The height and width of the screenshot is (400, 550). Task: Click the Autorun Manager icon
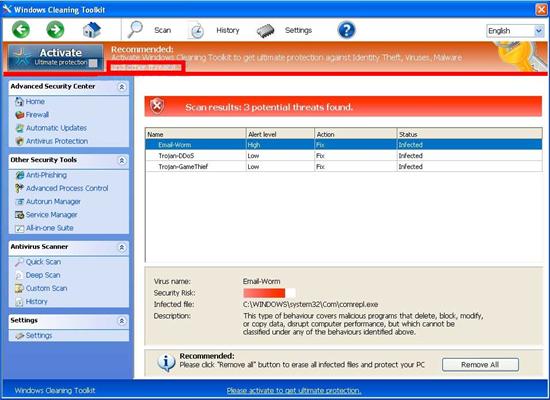pyautogui.click(x=20, y=202)
